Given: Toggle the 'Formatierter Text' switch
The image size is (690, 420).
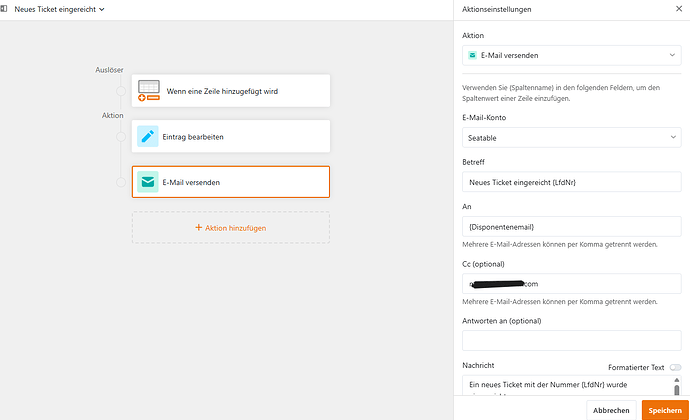Looking at the screenshot, I should point(675,367).
